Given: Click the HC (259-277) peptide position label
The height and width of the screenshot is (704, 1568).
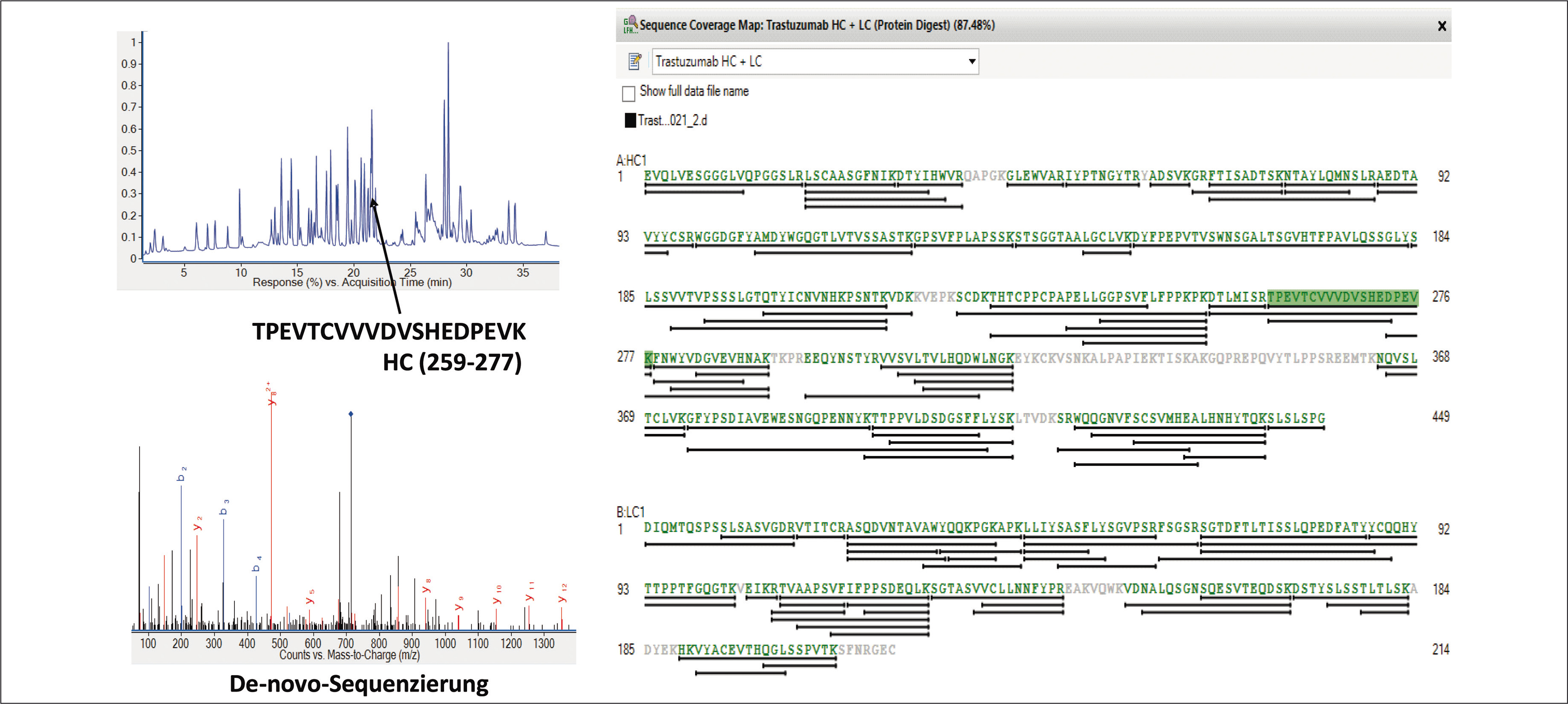Looking at the screenshot, I should click(x=452, y=362).
